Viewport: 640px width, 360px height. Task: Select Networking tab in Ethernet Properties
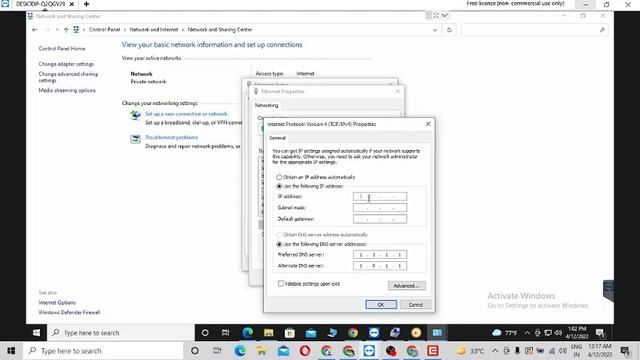tap(267, 105)
